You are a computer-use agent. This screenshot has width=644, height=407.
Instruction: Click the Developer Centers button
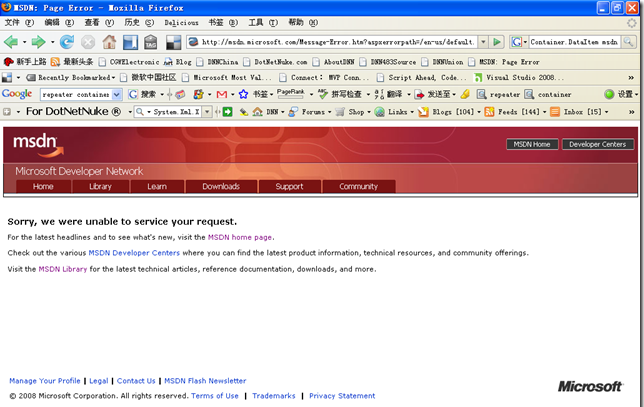point(598,144)
